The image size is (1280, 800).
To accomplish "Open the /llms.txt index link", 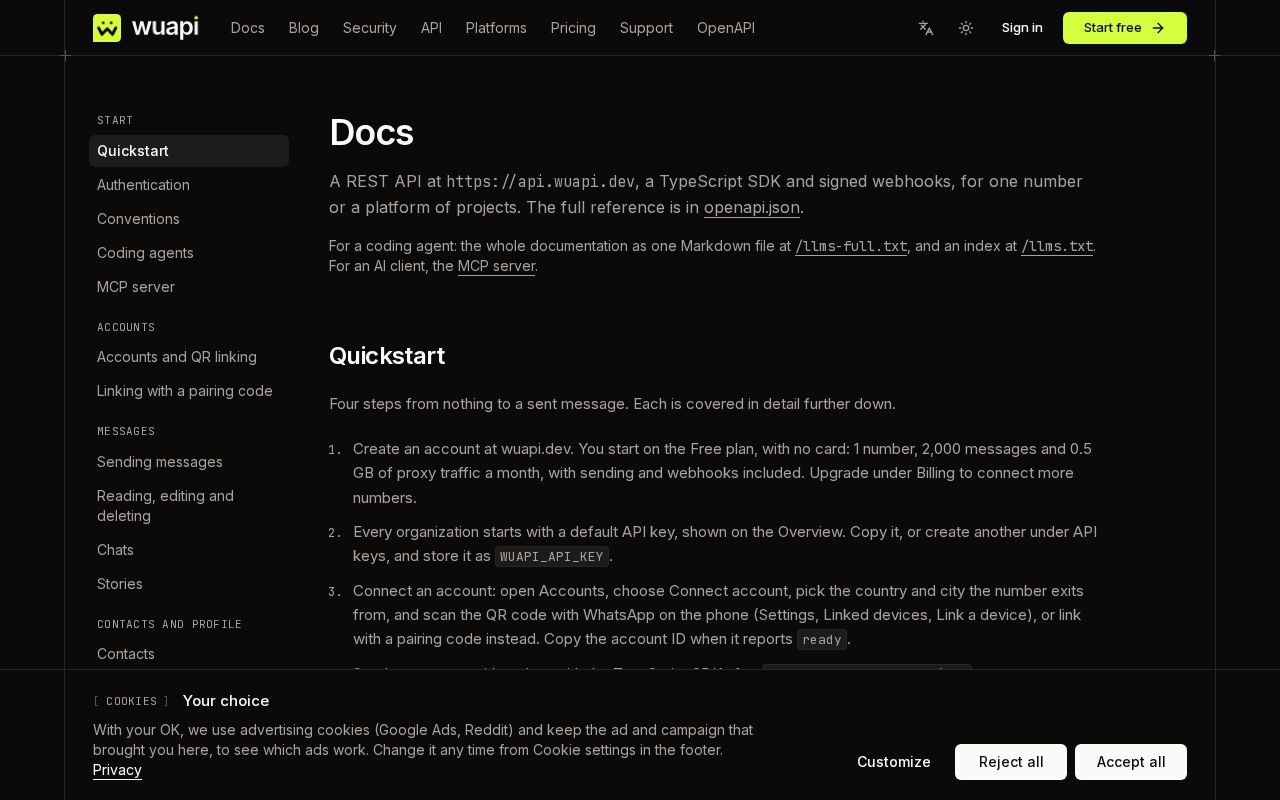I will click(x=1057, y=246).
